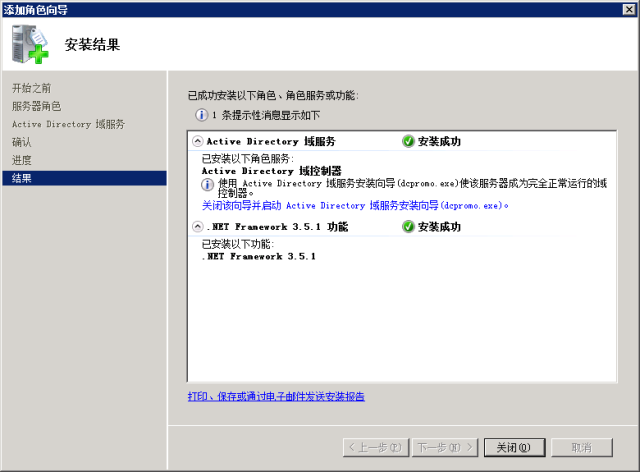Click info icon beside dcpromo.exe description text

click(207, 185)
